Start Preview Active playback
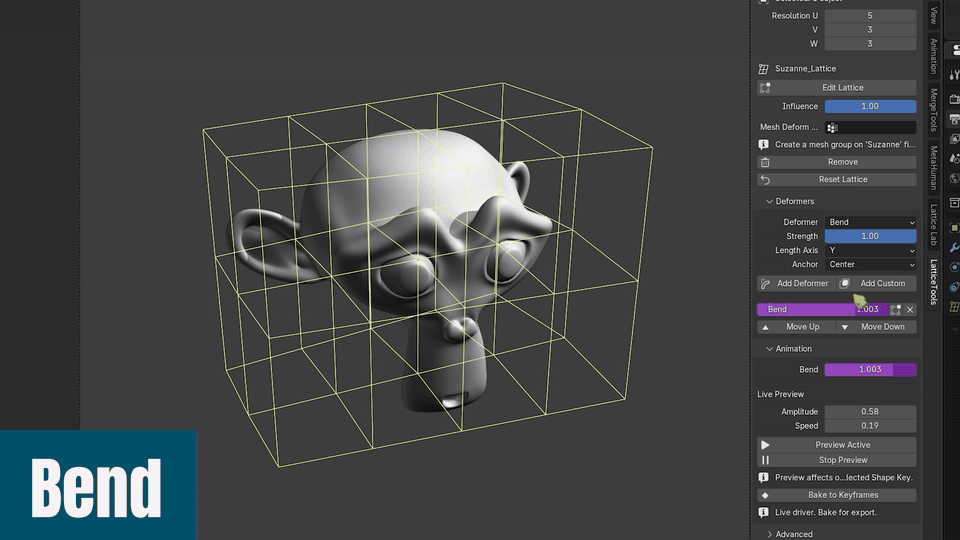Screen dimensions: 960x540 pos(837,445)
